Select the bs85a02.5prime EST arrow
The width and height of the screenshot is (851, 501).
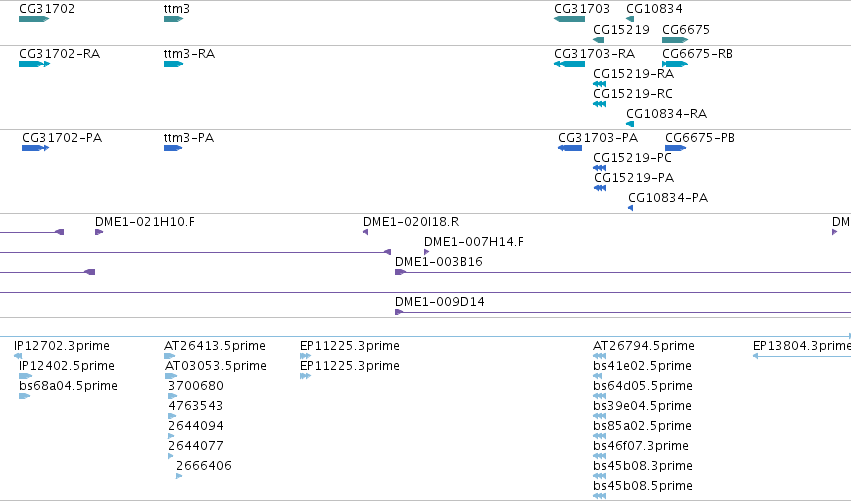tap(600, 436)
